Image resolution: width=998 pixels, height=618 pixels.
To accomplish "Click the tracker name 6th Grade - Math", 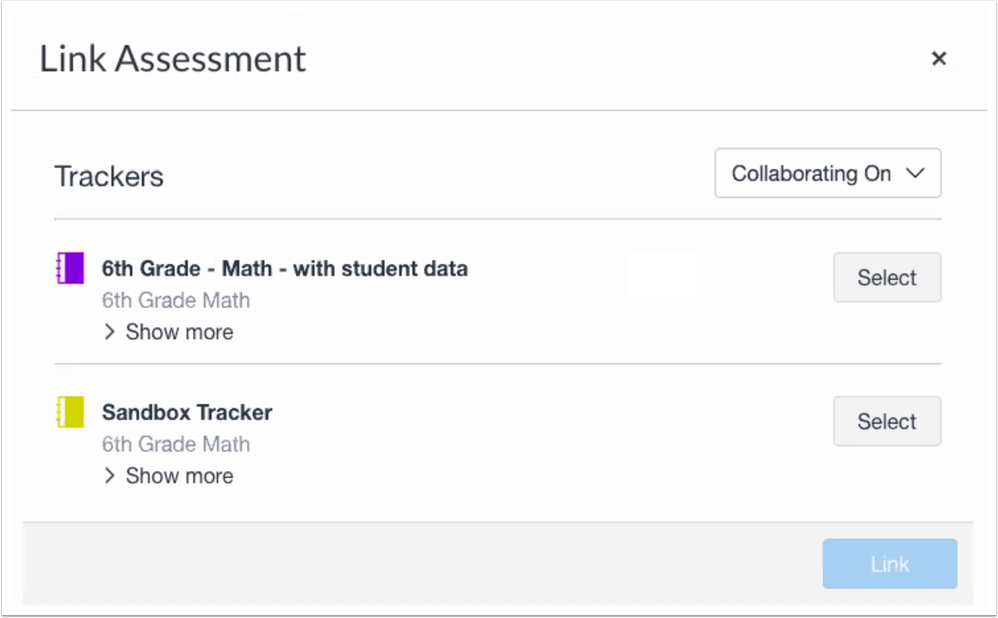I will pyautogui.click(x=285, y=268).
